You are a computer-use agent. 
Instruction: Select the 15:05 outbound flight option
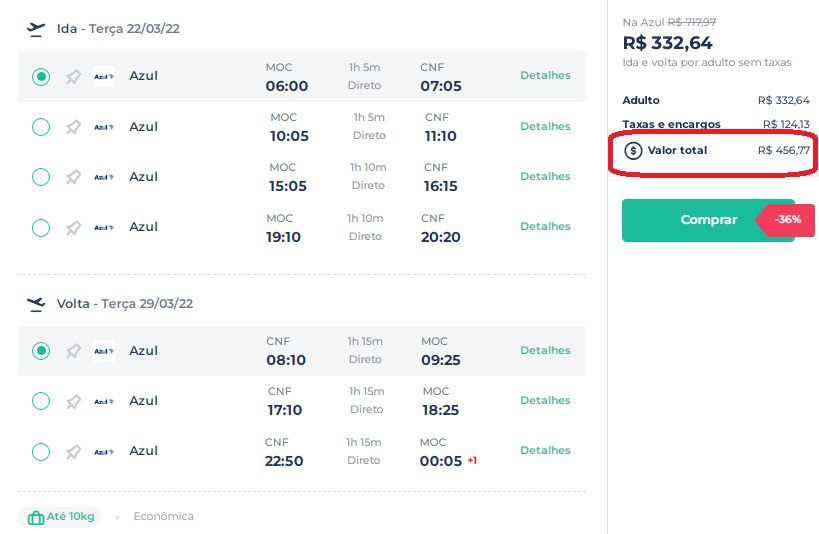(41, 177)
